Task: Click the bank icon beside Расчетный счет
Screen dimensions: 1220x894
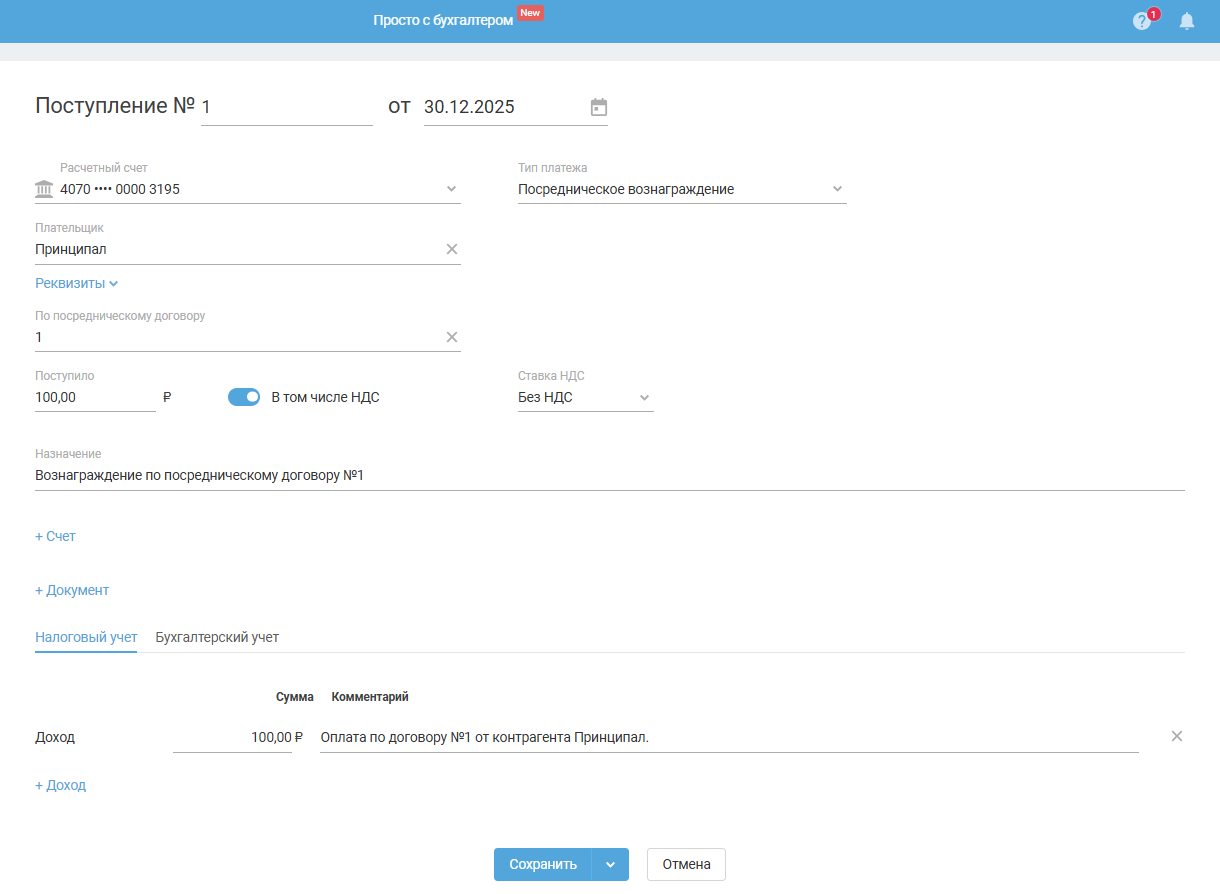Action: pos(44,189)
